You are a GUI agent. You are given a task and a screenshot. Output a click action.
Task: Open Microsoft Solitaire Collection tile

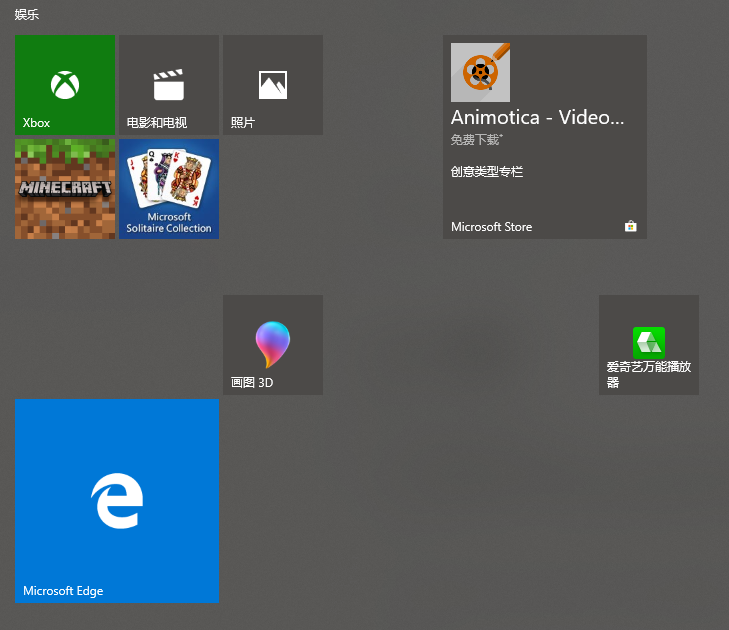169,189
